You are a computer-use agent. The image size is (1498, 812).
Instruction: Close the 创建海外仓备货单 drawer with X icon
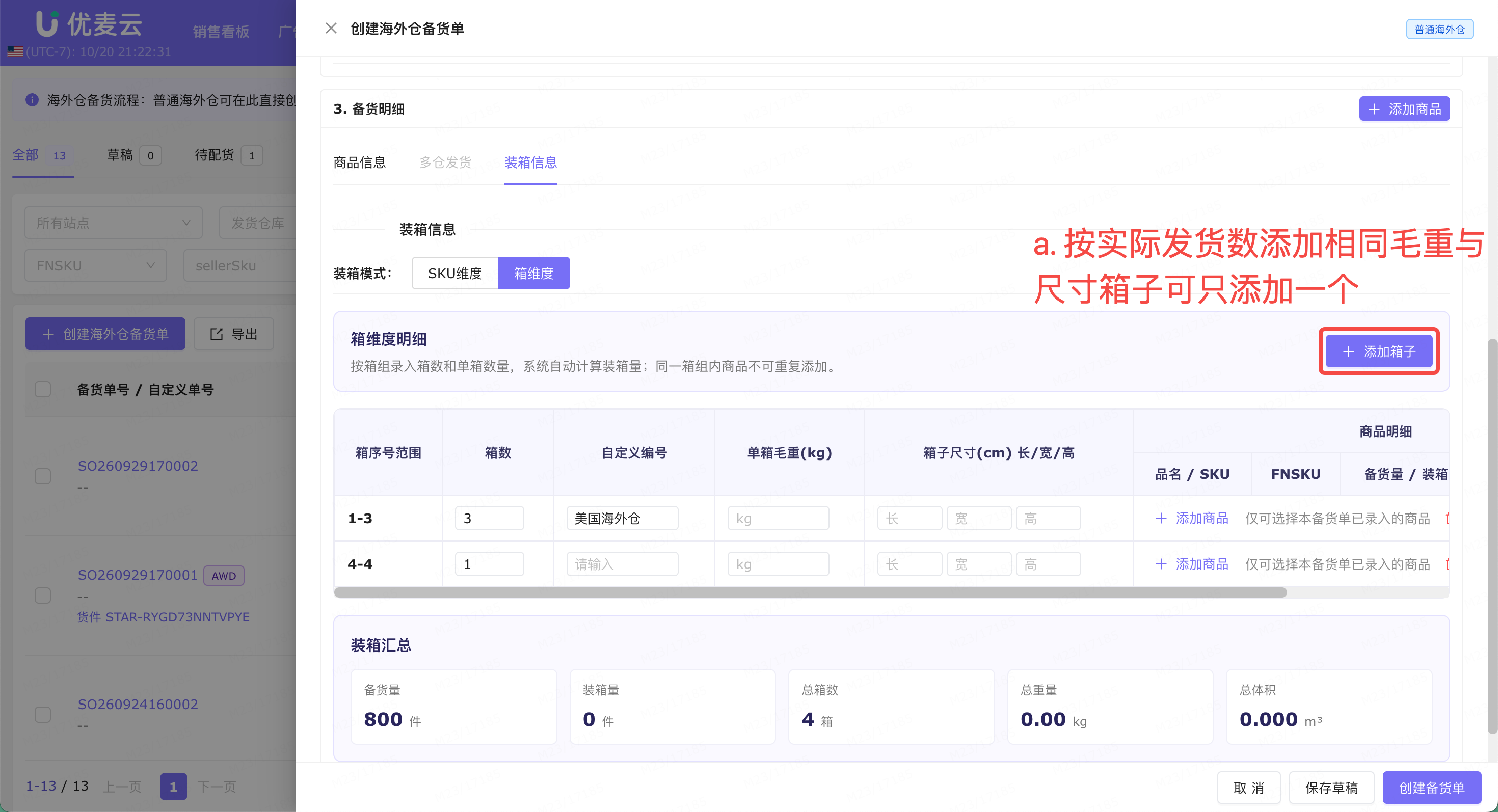pos(331,28)
